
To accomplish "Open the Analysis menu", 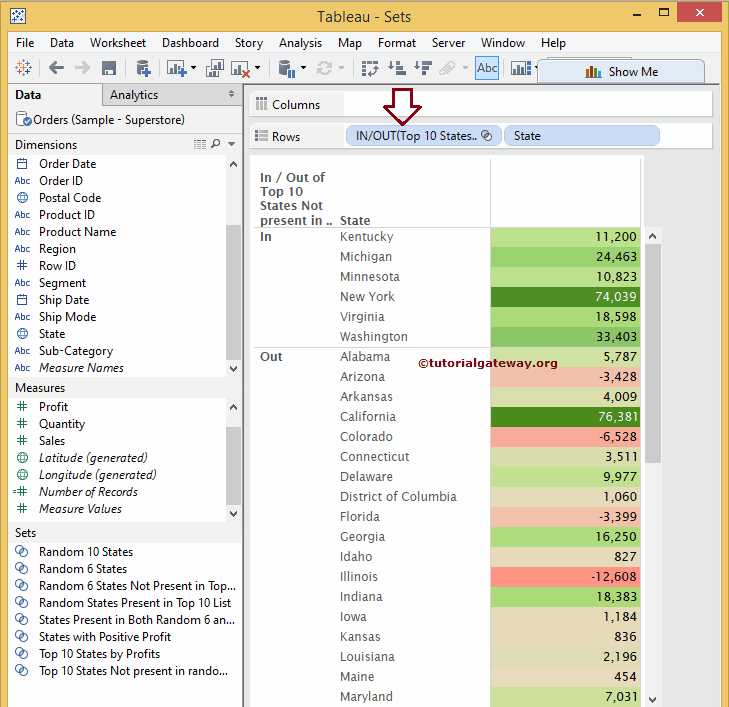I will (300, 43).
